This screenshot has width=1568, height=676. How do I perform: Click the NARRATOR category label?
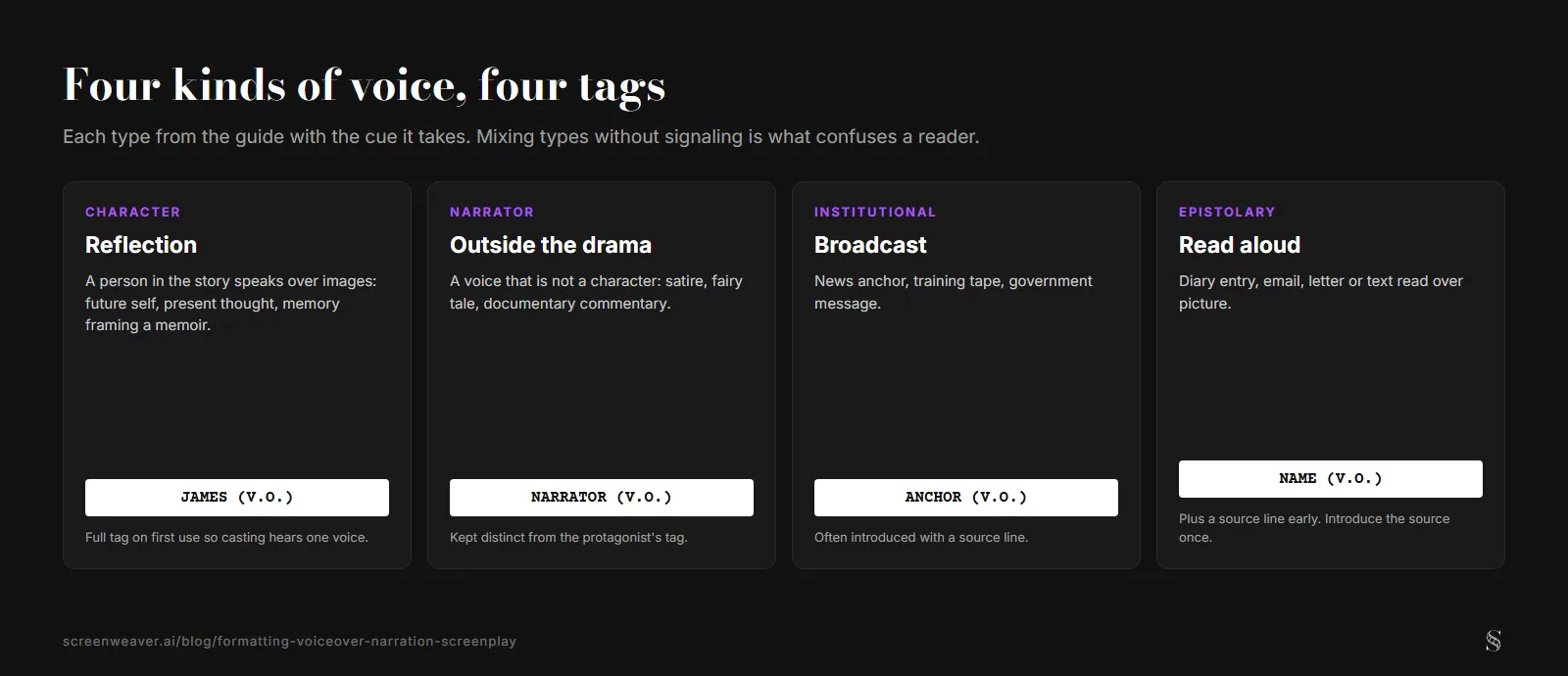pyautogui.click(x=492, y=212)
